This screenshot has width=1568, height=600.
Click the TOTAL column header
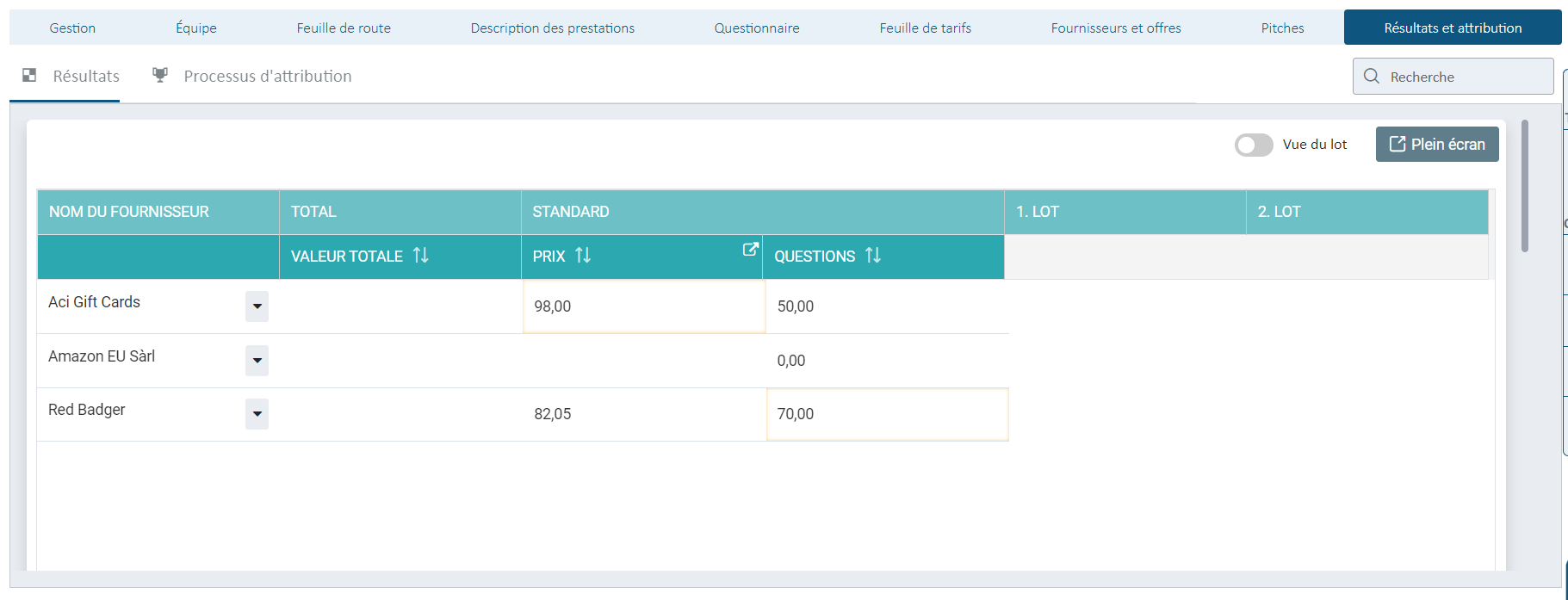400,212
